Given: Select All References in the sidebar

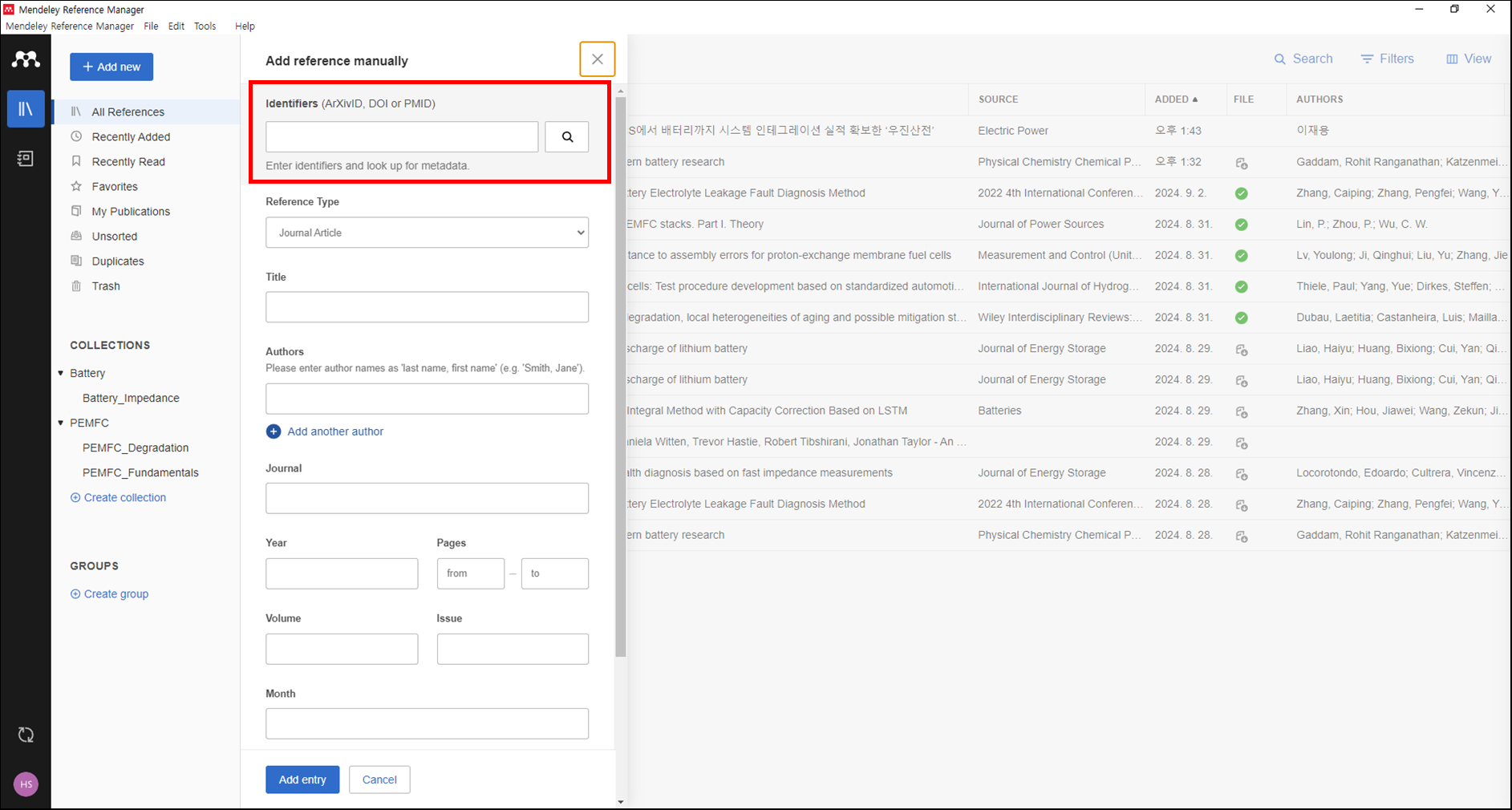Looking at the screenshot, I should [x=146, y=111].
